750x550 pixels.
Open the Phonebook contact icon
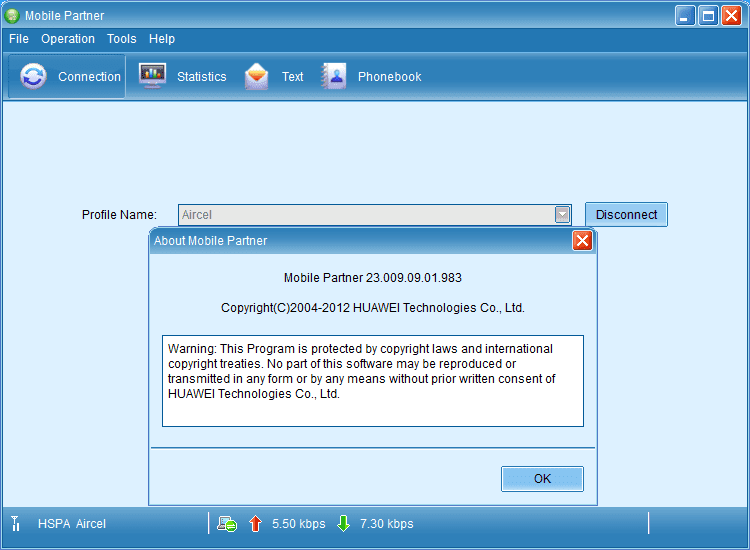(334, 76)
